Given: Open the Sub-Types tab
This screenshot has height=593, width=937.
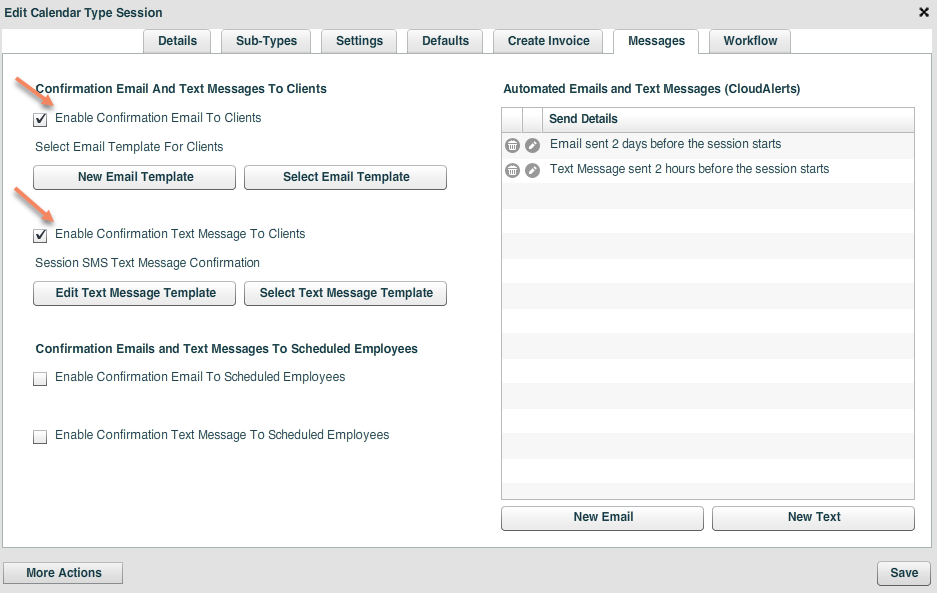Looking at the screenshot, I should 266,41.
